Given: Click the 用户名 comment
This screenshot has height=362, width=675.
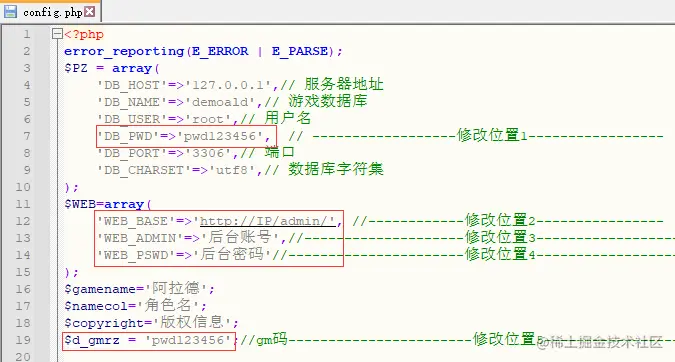Looking at the screenshot, I should coord(288,118).
